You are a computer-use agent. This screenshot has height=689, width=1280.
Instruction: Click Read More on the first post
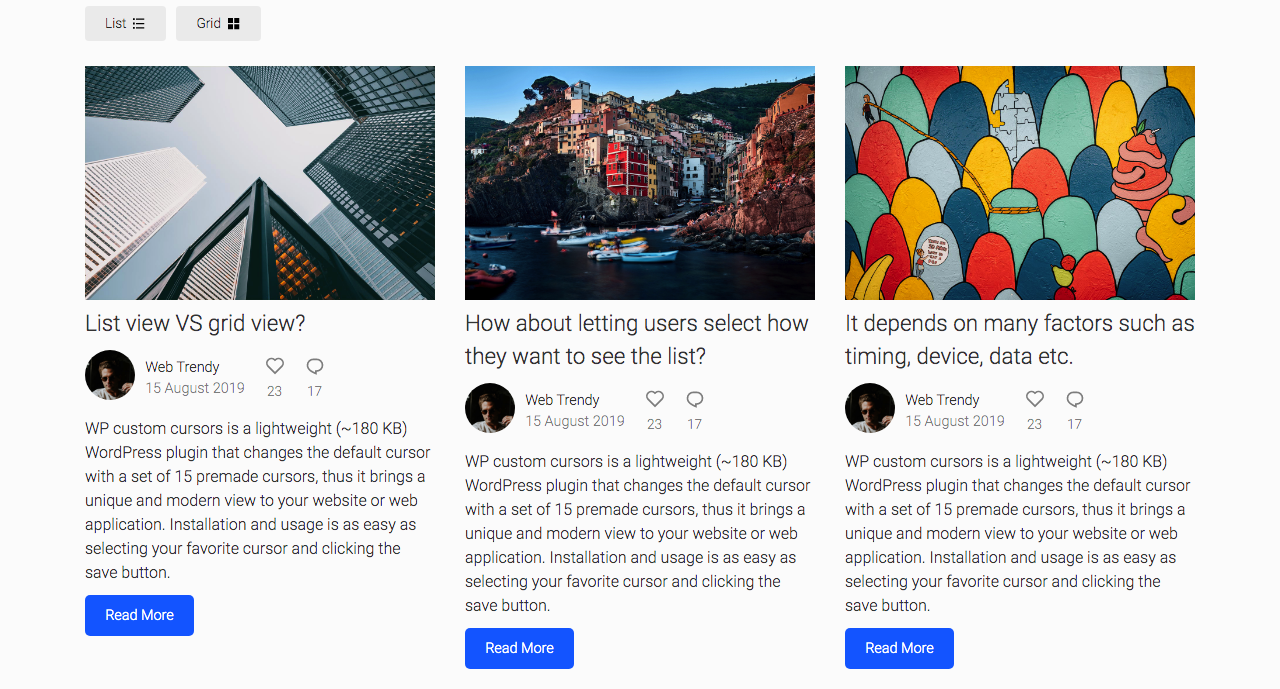(139, 615)
